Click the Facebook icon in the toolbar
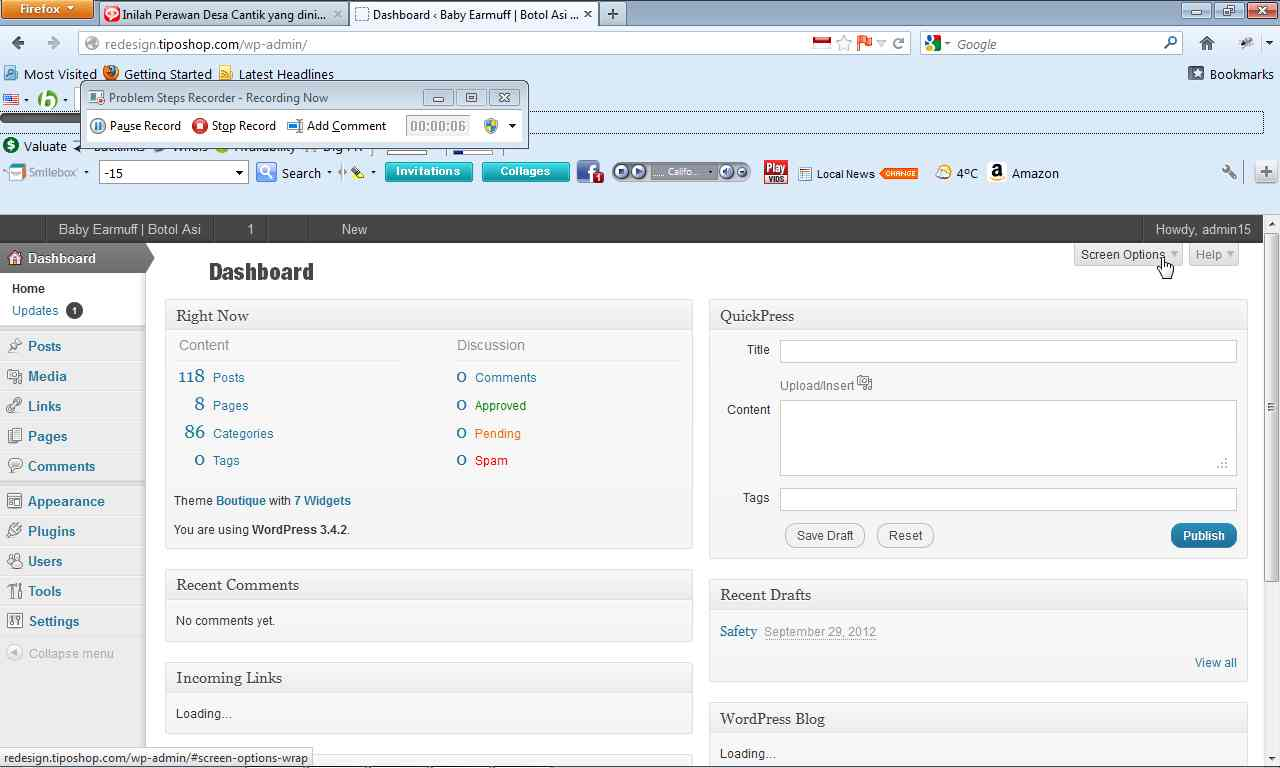The height and width of the screenshot is (768, 1280). [x=589, y=172]
